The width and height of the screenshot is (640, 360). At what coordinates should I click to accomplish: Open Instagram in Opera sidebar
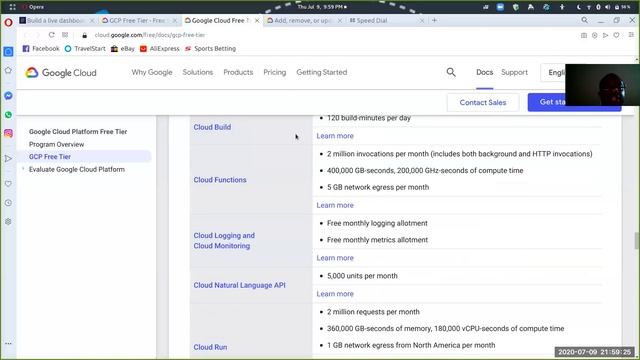click(x=8, y=133)
